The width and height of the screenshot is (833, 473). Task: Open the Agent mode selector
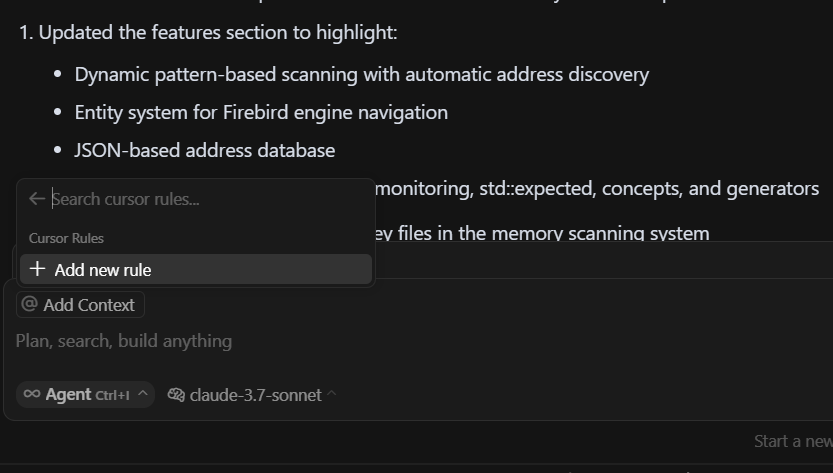(x=86, y=394)
